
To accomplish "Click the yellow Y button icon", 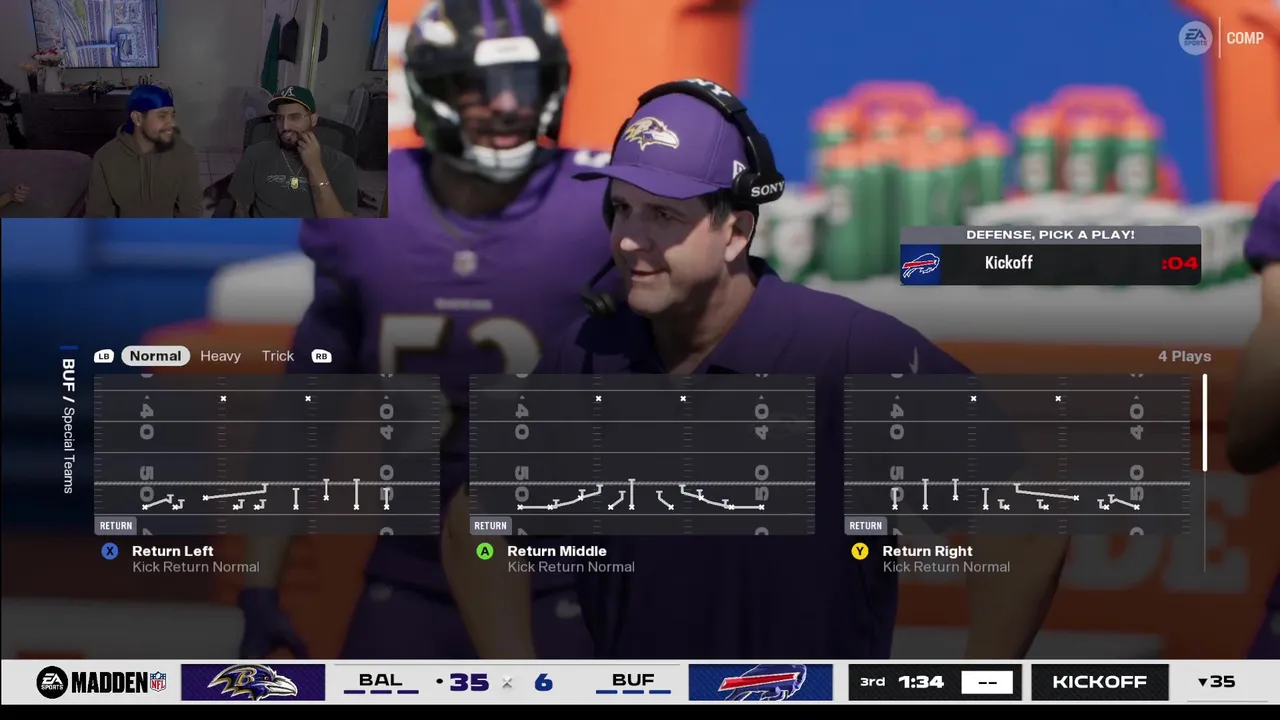I will tap(860, 551).
